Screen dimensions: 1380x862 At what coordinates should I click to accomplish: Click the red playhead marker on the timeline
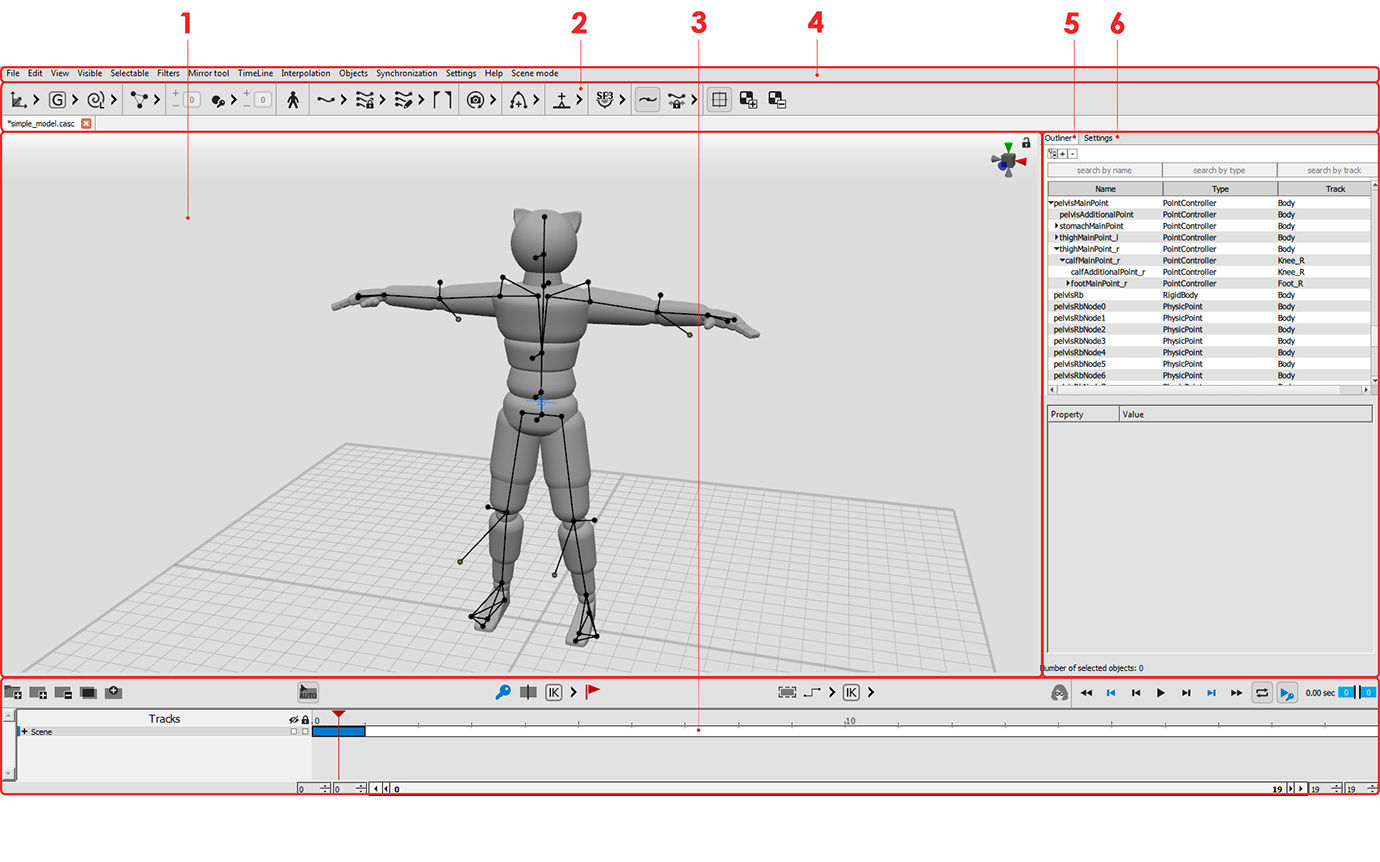(x=338, y=714)
